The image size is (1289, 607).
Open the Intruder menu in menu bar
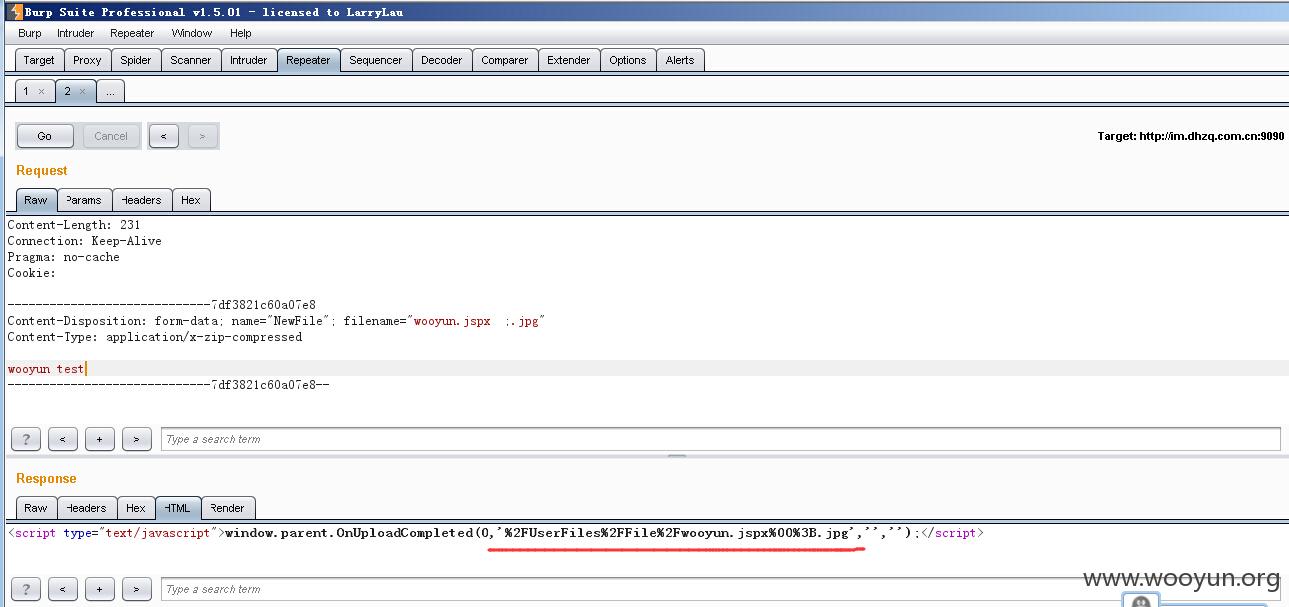tap(76, 33)
